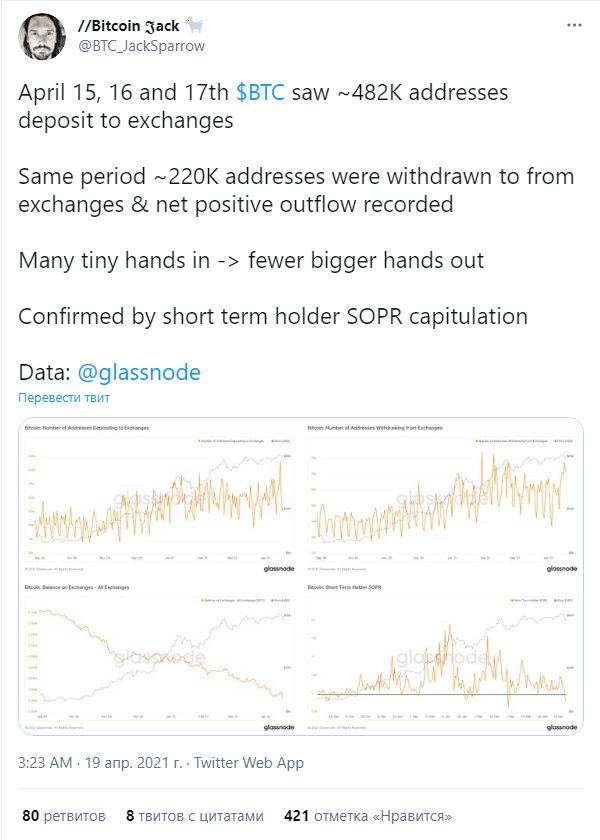Click the goat emoji beside the name
Viewport: 600px width, 840px height.
194,25
